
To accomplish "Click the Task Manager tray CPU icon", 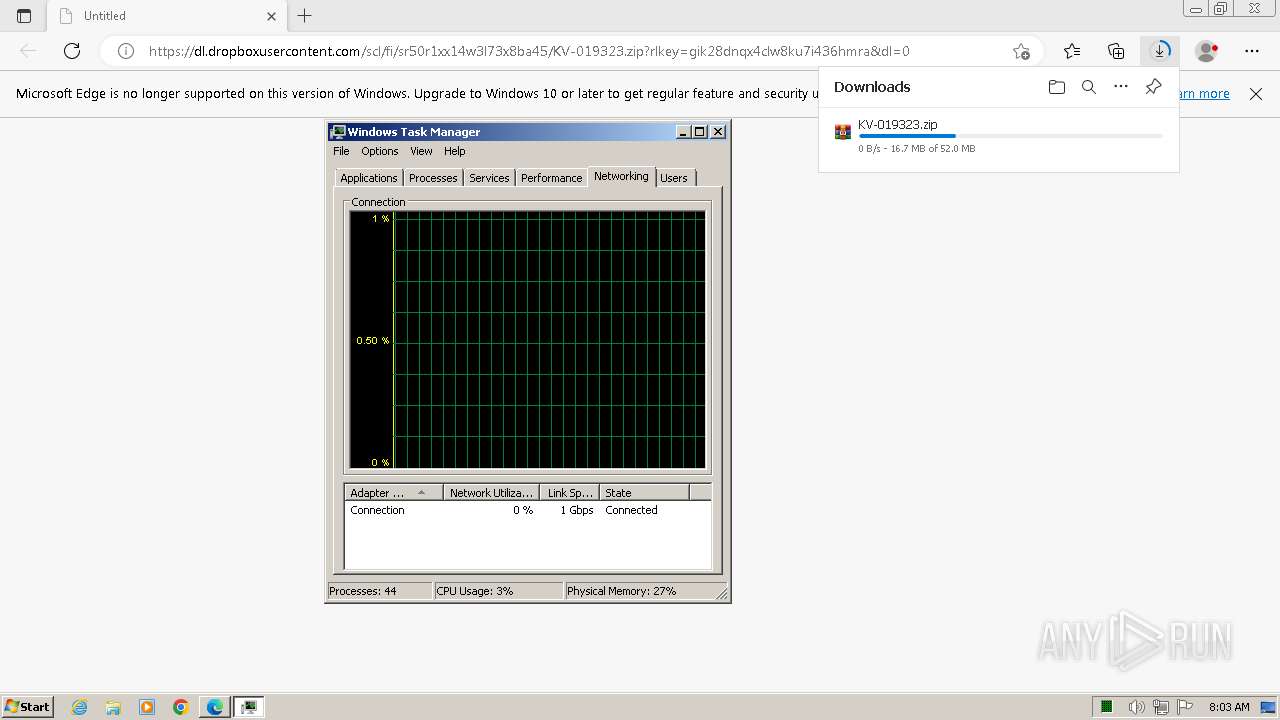I will pos(1107,707).
